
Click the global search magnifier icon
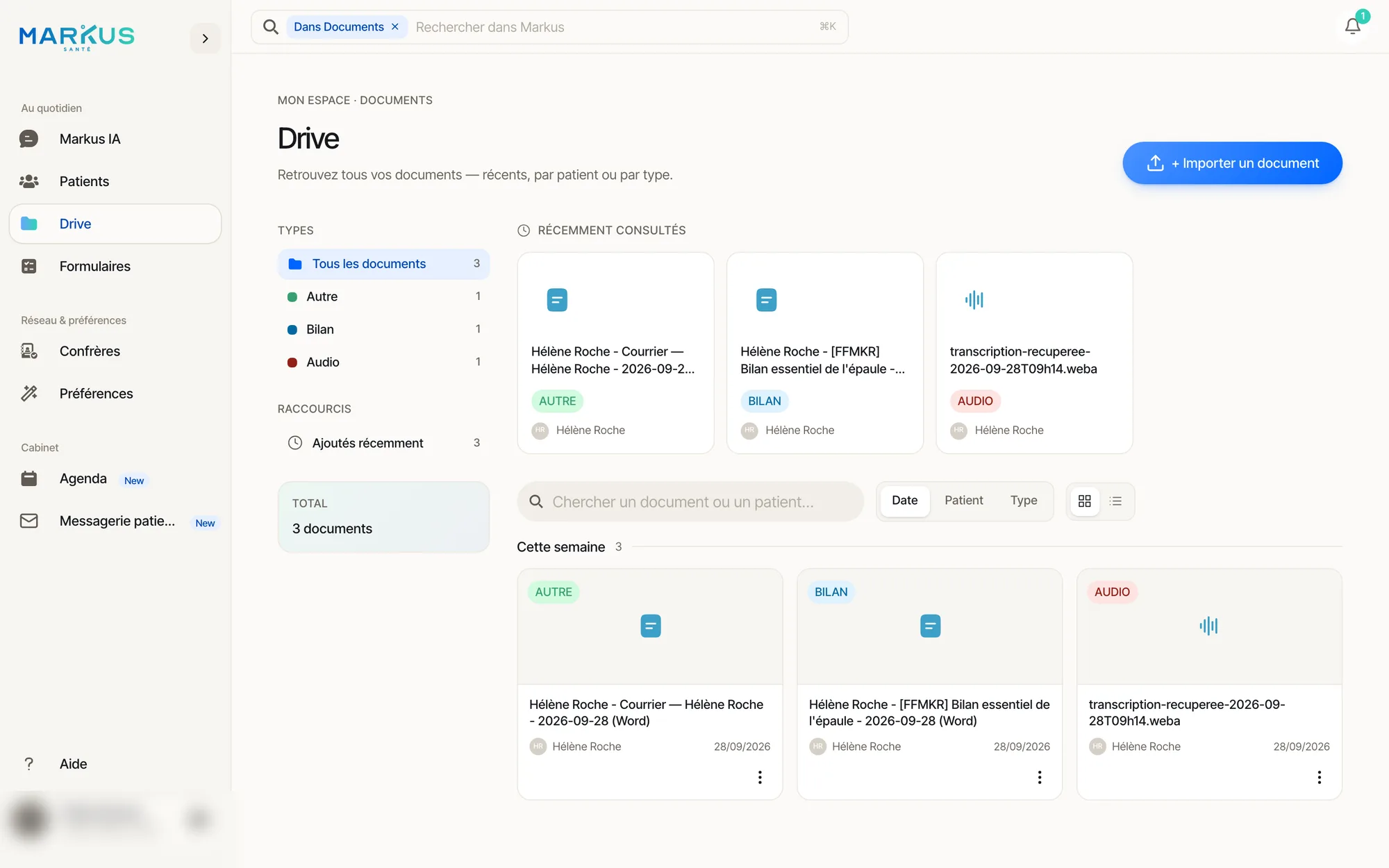[271, 27]
